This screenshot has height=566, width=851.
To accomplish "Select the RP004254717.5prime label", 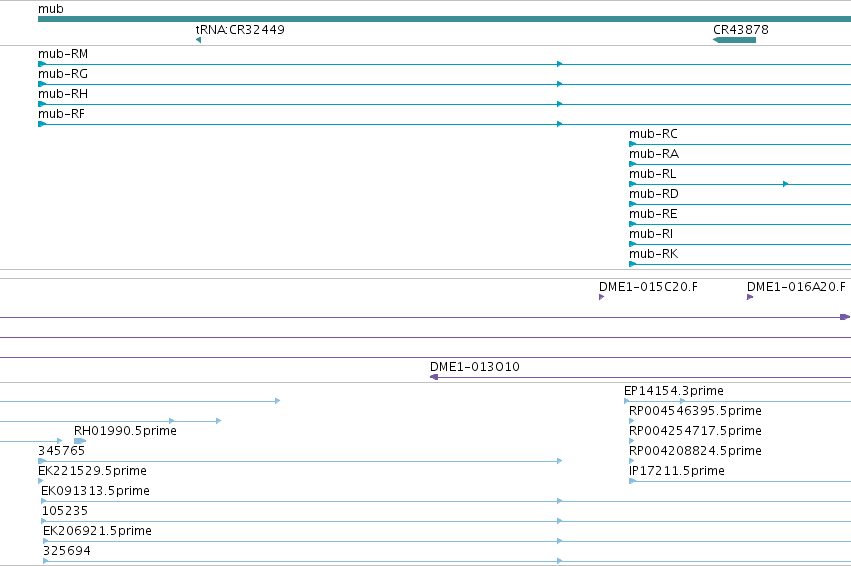I will click(x=695, y=431).
